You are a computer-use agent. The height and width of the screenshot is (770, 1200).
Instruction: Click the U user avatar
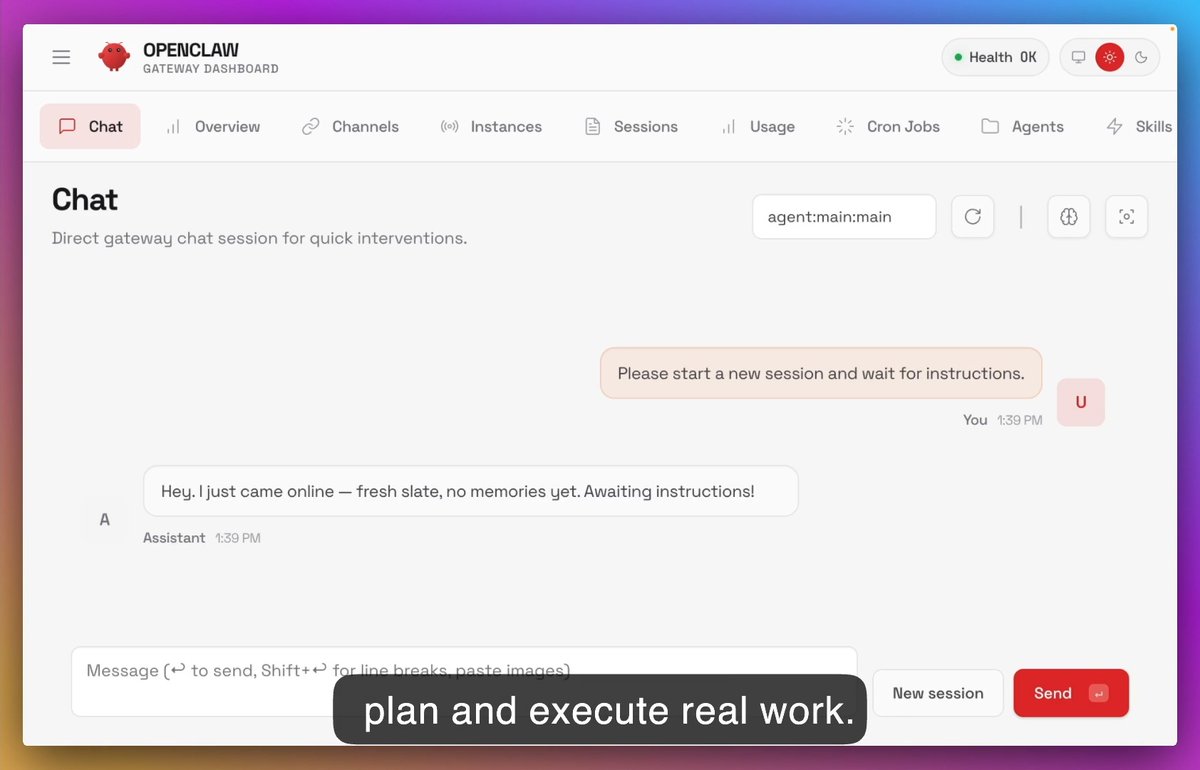point(1081,402)
